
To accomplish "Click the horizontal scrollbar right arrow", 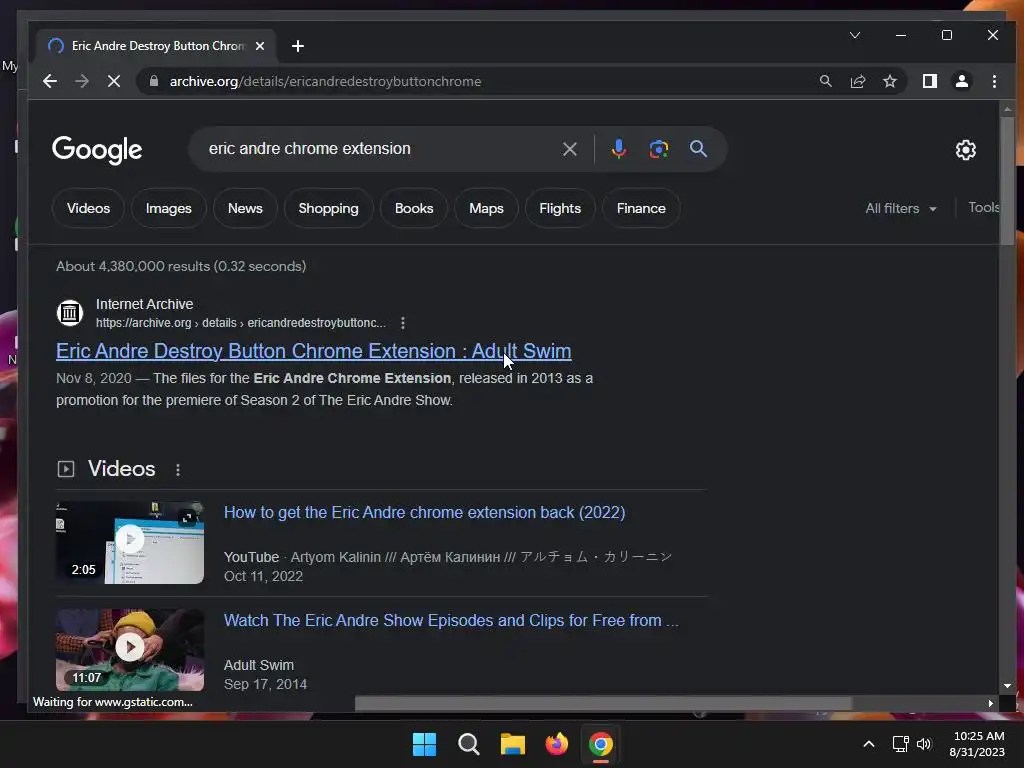I will pyautogui.click(x=991, y=703).
